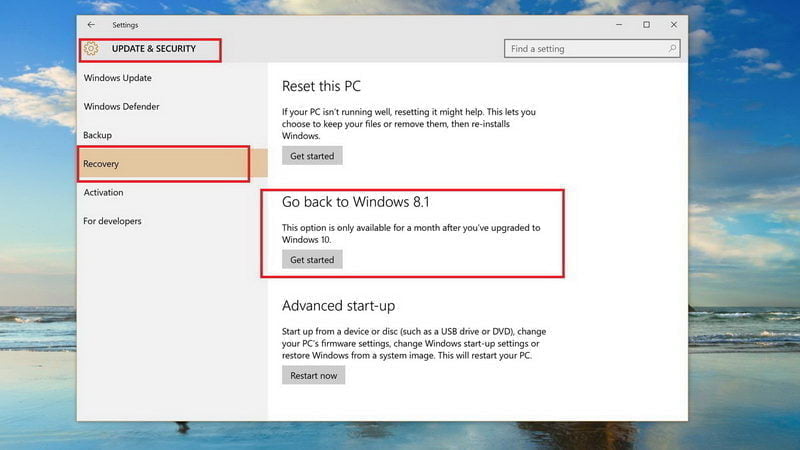Image resolution: width=800 pixels, height=450 pixels.
Task: Open the Activation section
Action: click(x=104, y=192)
